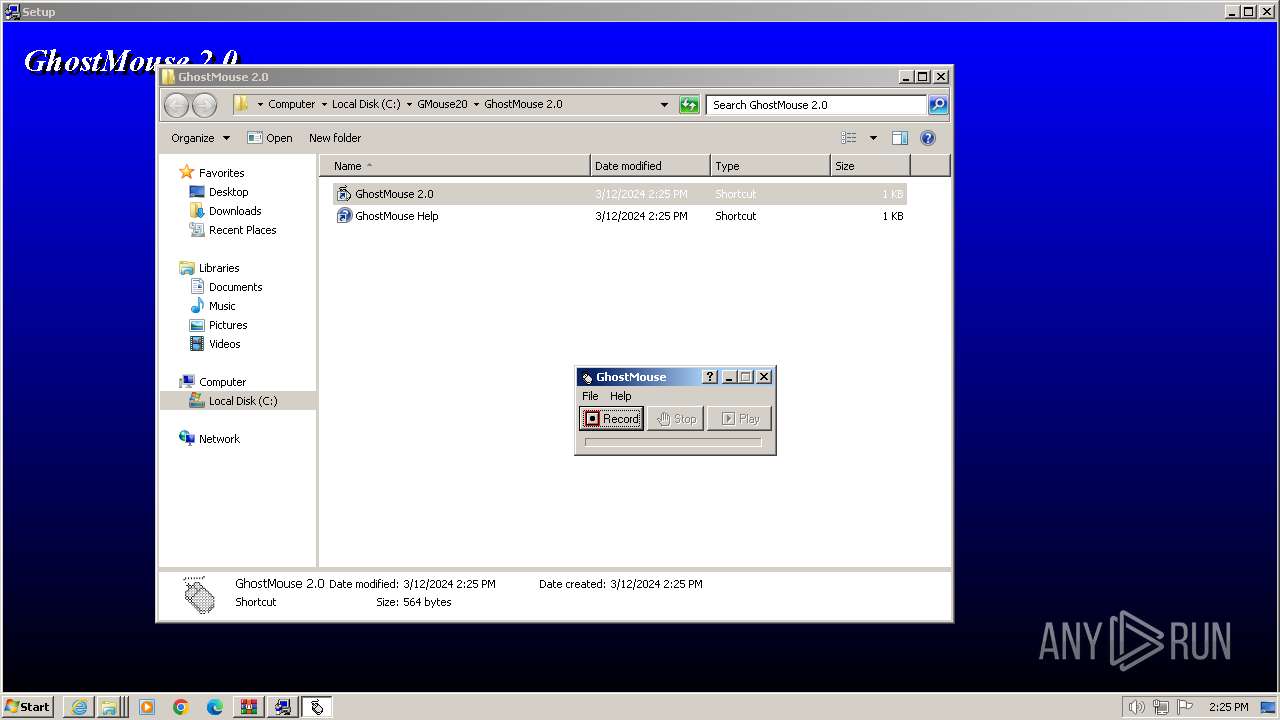Focus the Search GhostMouse 2.0 field
1280x720 pixels.
[x=816, y=104]
